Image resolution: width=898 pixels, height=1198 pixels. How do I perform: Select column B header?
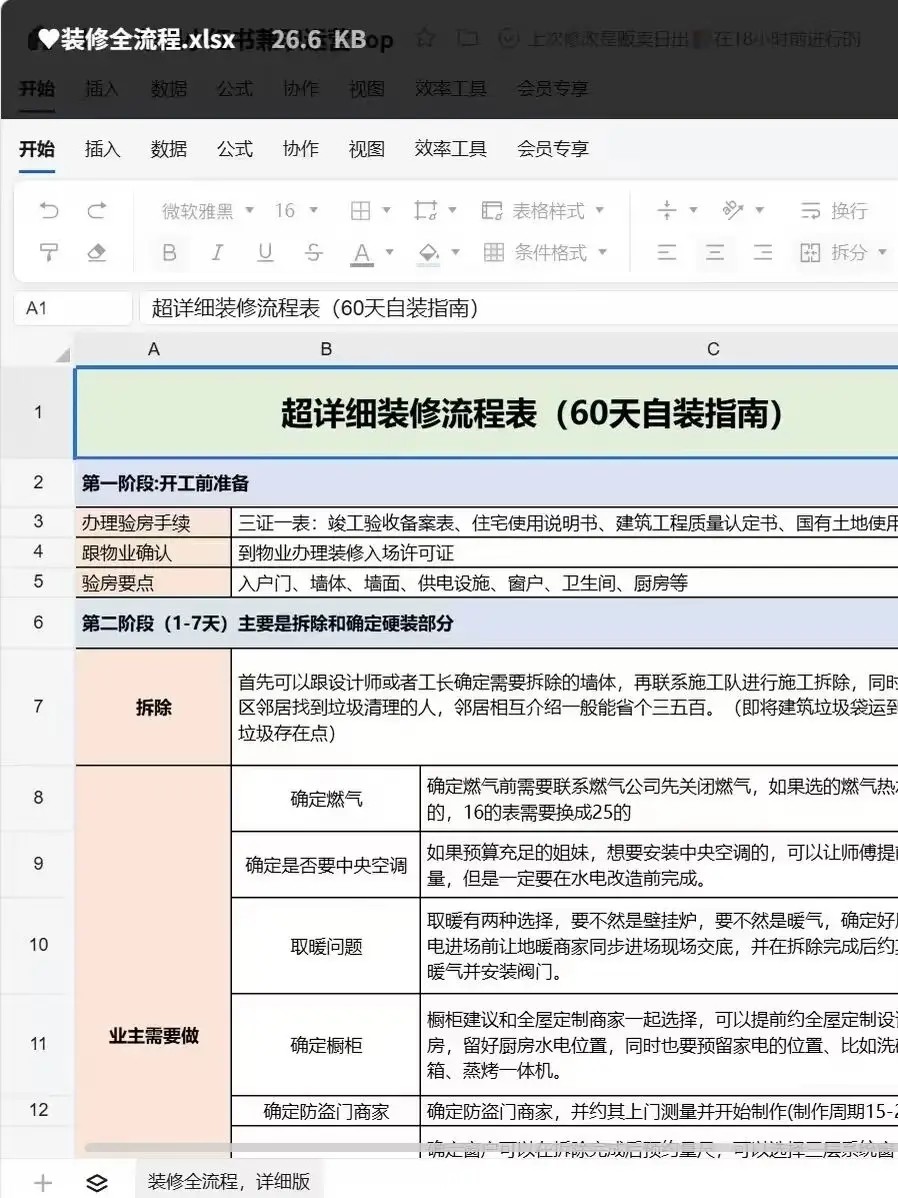[x=326, y=349]
